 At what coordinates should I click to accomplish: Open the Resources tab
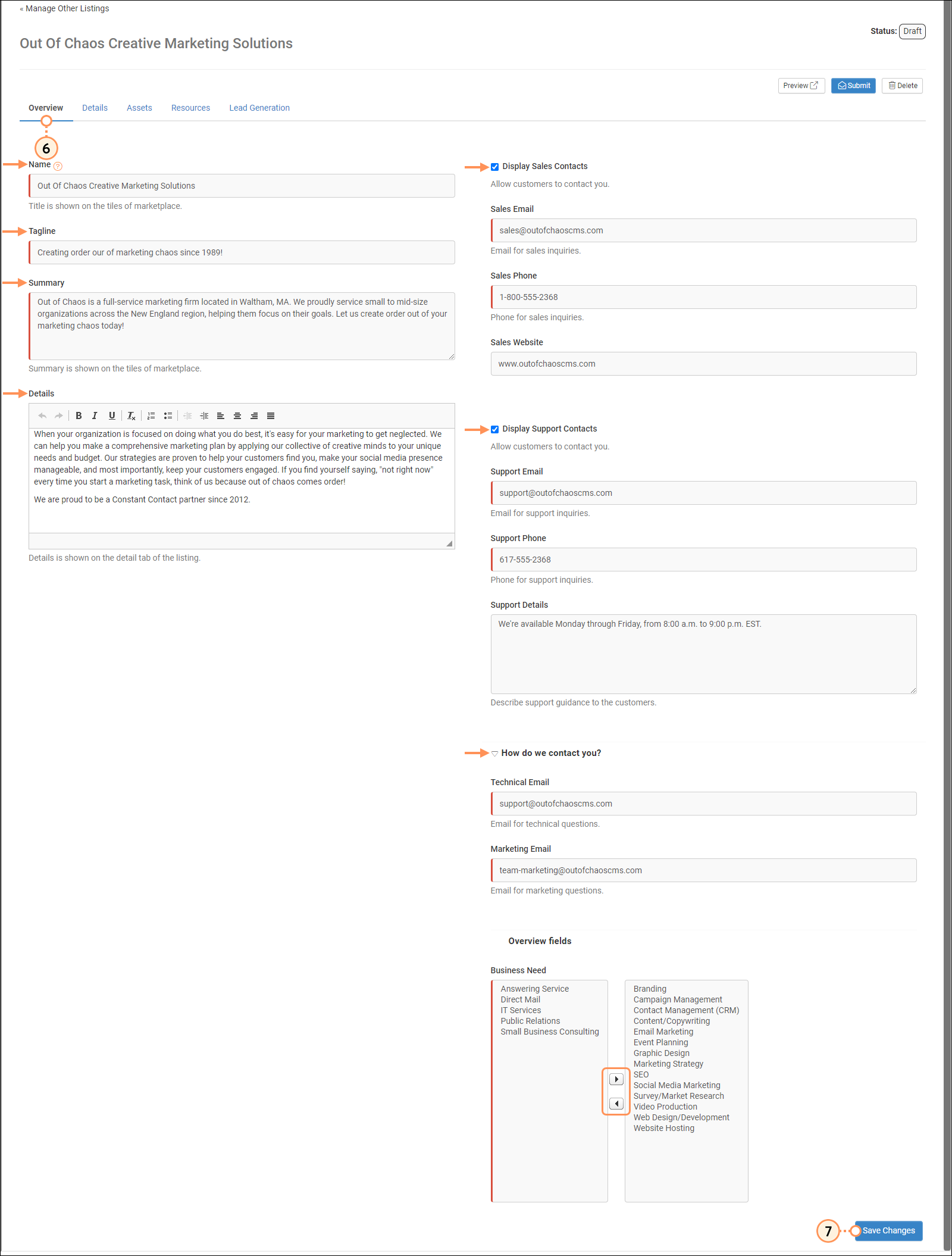190,108
